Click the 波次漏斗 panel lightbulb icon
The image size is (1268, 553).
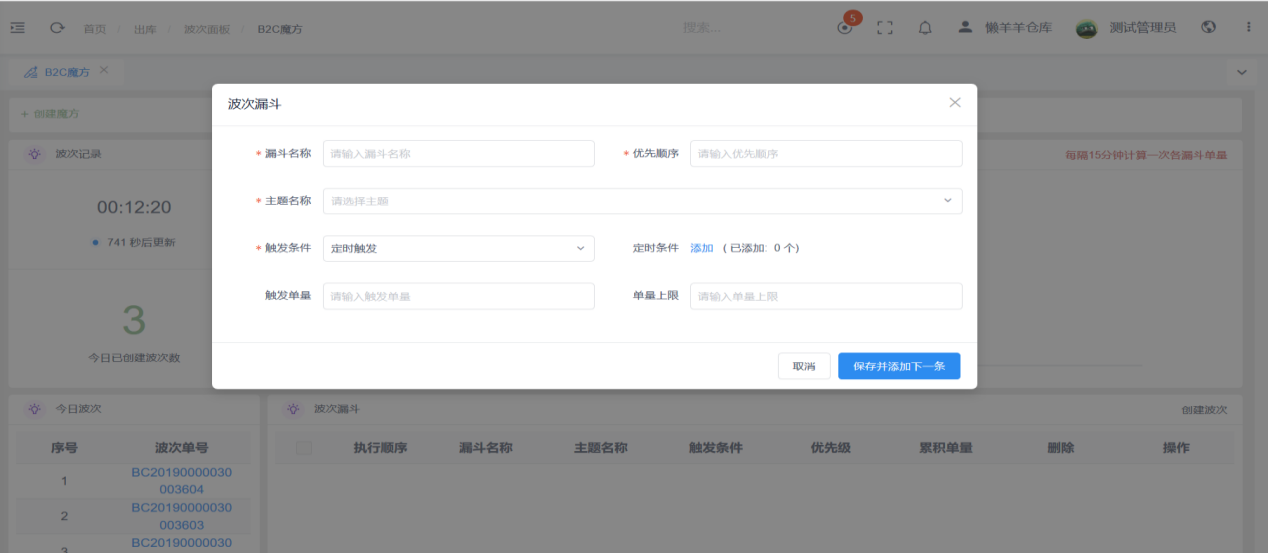pyautogui.click(x=292, y=409)
